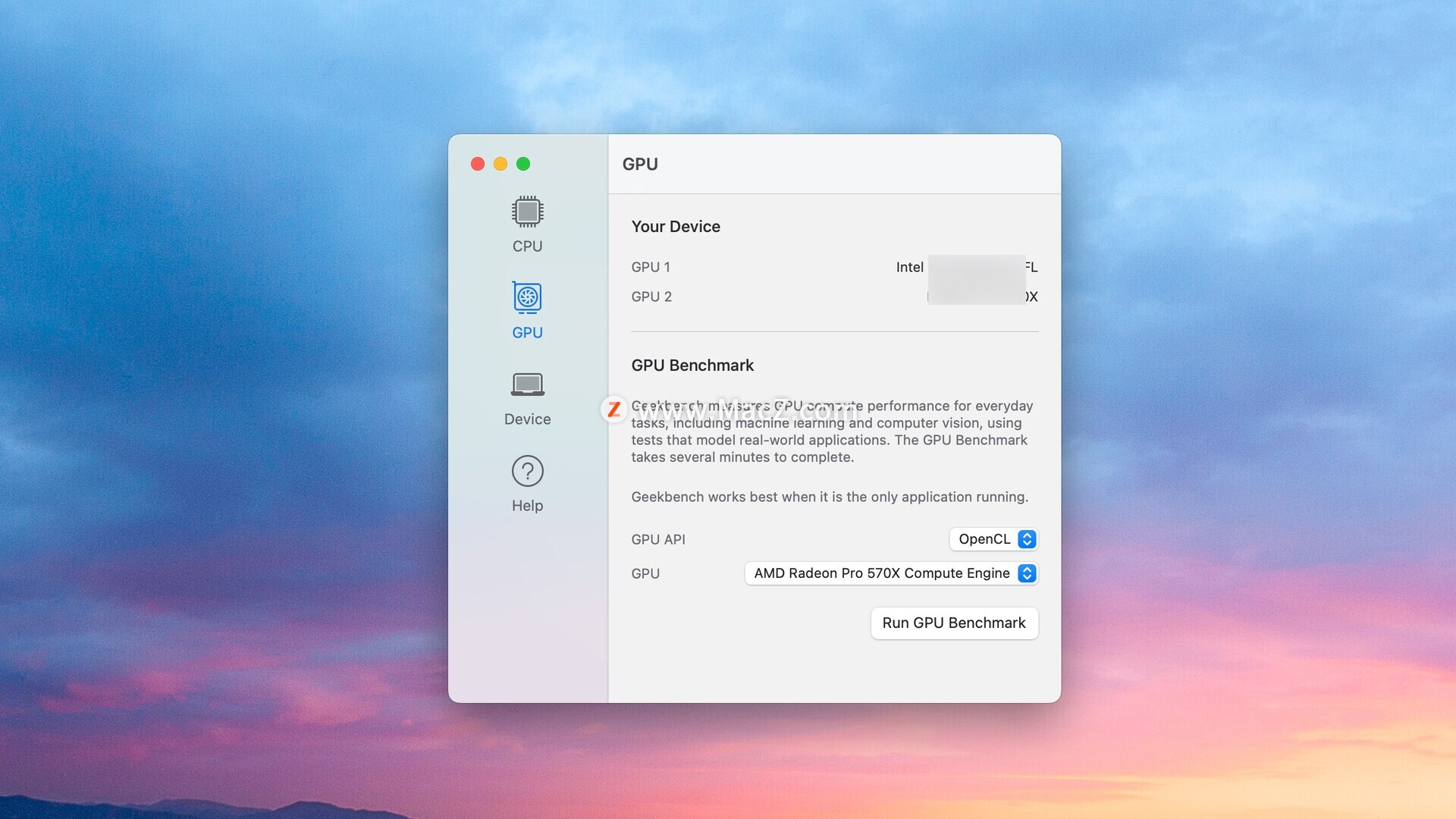Open the GPU API dropdown showing OpenCL
Image resolution: width=1456 pixels, height=819 pixels.
click(x=993, y=539)
